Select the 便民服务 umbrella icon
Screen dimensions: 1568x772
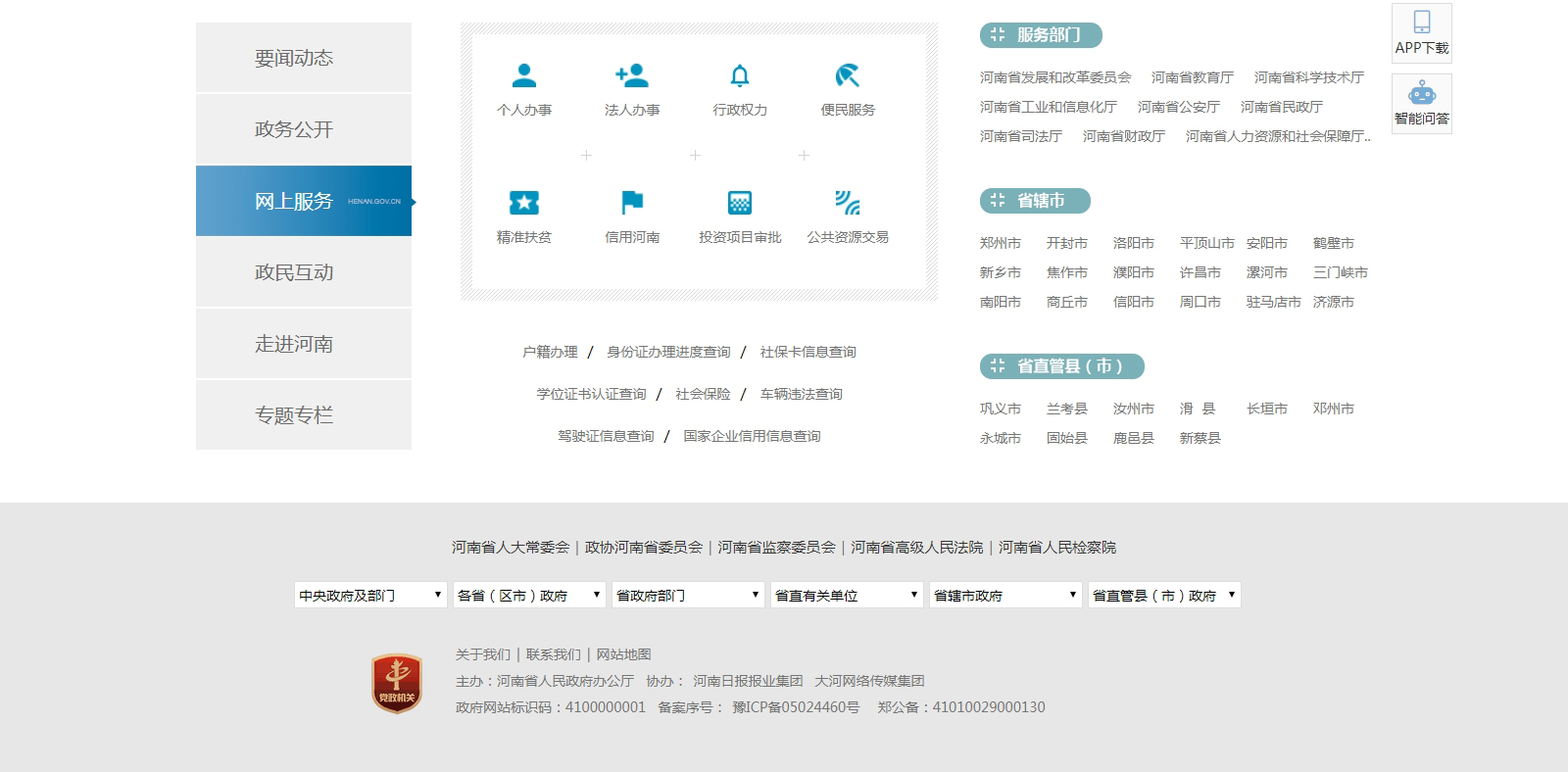pos(848,76)
